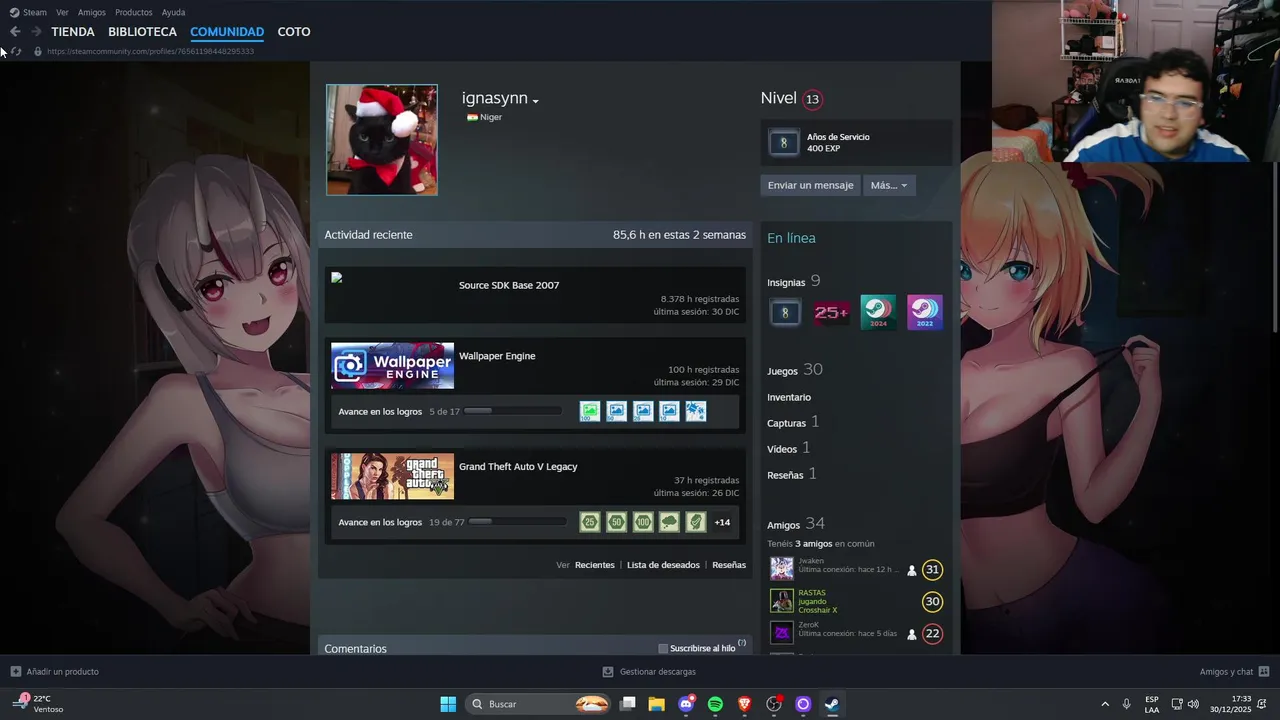
Task: Open GTA V 25 achievement icon
Action: pos(590,522)
